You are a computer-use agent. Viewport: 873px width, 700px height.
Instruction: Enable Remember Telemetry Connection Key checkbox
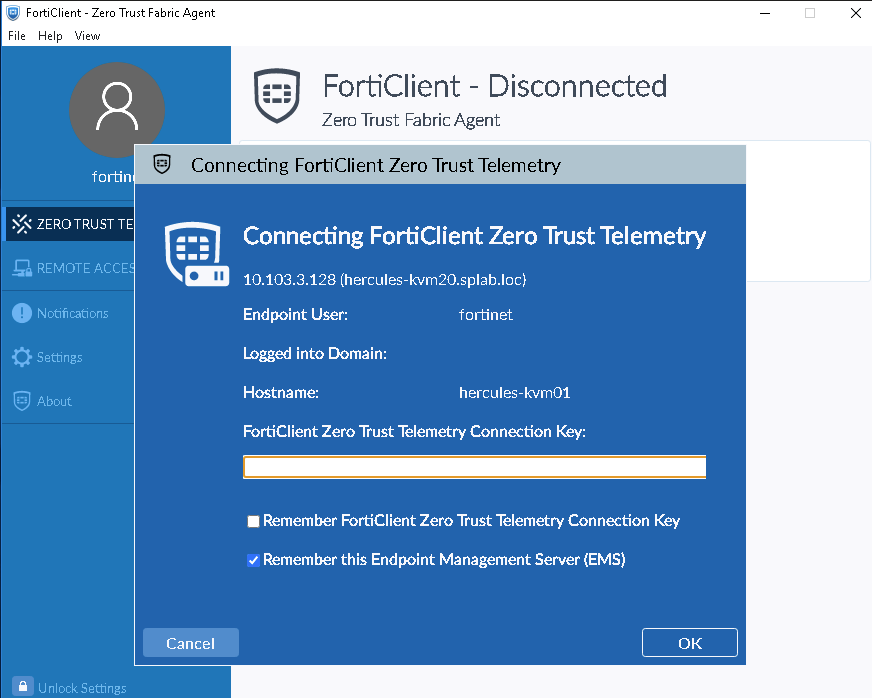[254, 521]
